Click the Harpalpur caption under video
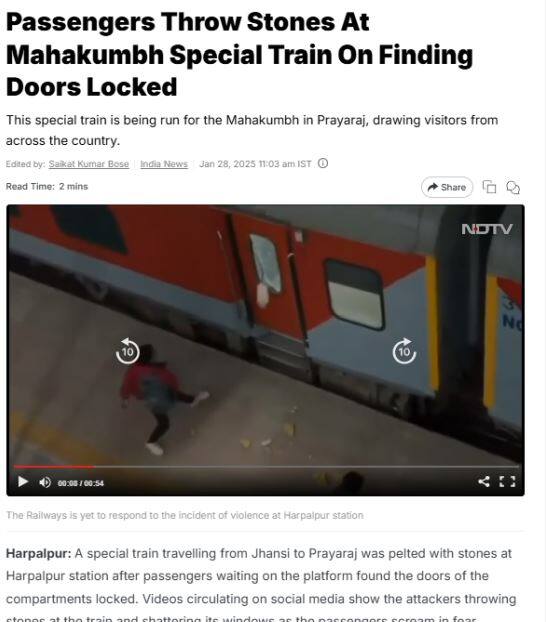This screenshot has width=546, height=622. click(185, 515)
